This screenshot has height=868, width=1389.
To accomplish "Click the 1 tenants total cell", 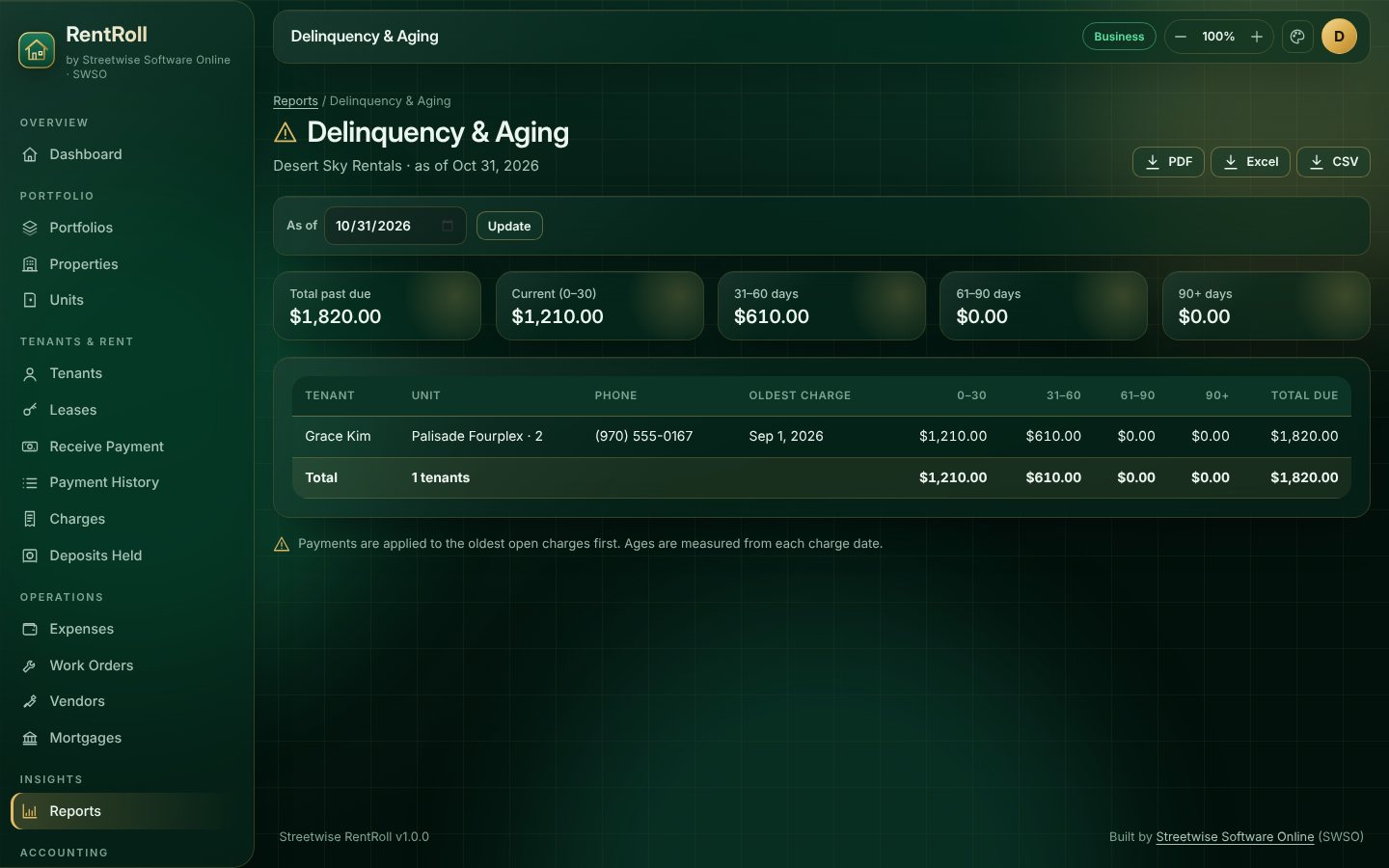I will [x=441, y=477].
